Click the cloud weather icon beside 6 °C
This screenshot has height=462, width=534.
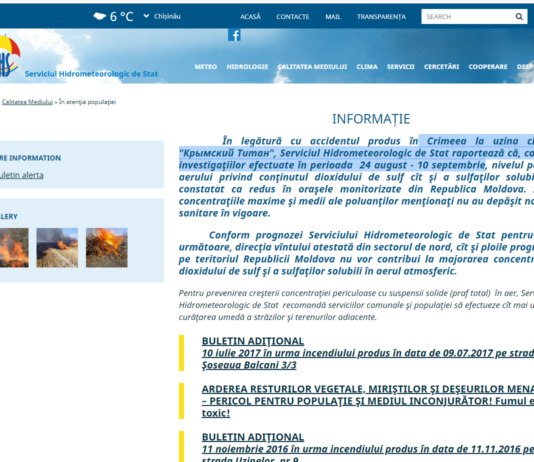[x=100, y=16]
